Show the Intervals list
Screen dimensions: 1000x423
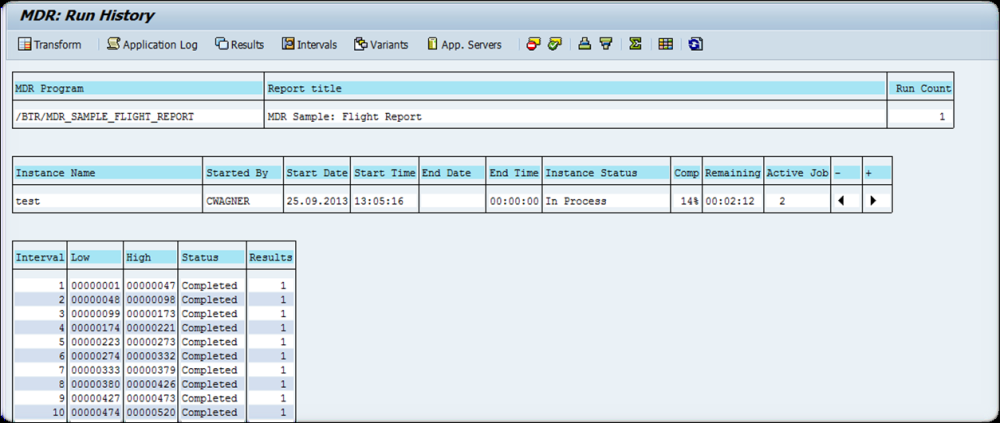(x=309, y=45)
